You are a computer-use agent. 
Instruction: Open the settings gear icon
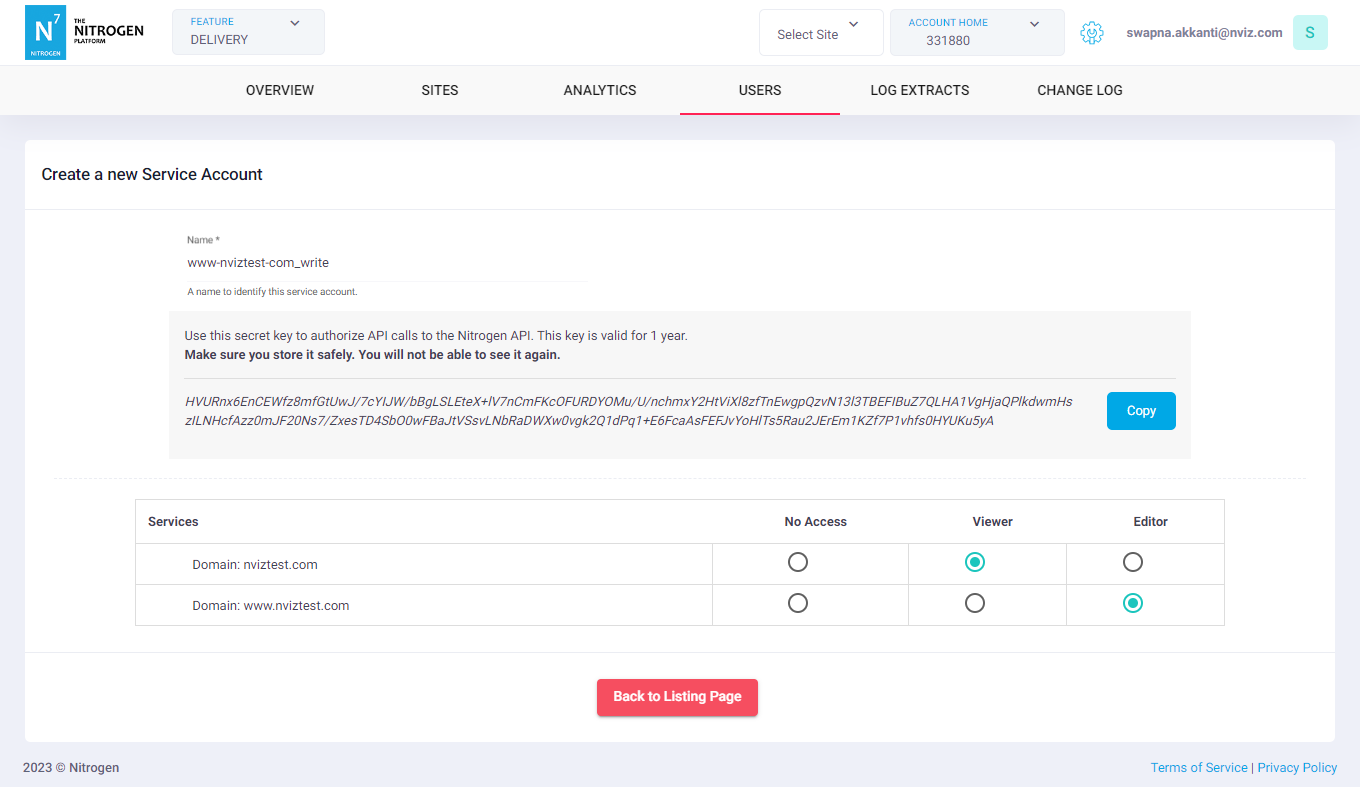click(x=1091, y=33)
